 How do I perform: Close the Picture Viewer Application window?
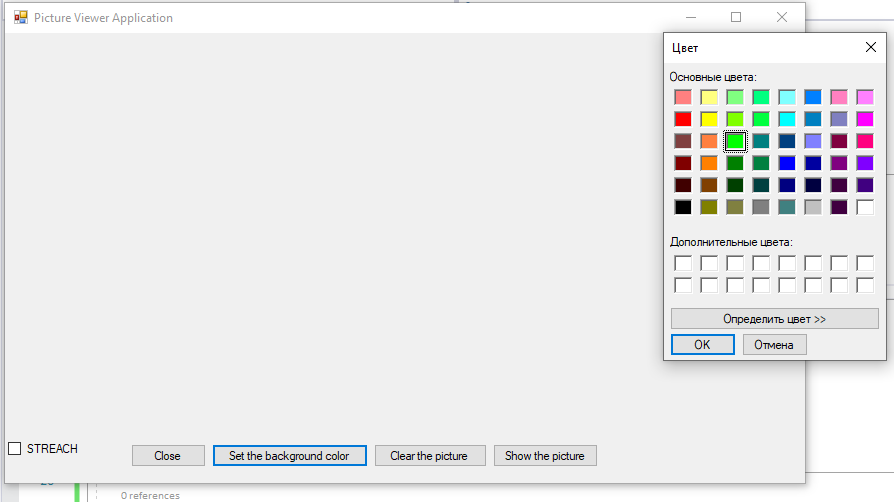tap(782, 18)
